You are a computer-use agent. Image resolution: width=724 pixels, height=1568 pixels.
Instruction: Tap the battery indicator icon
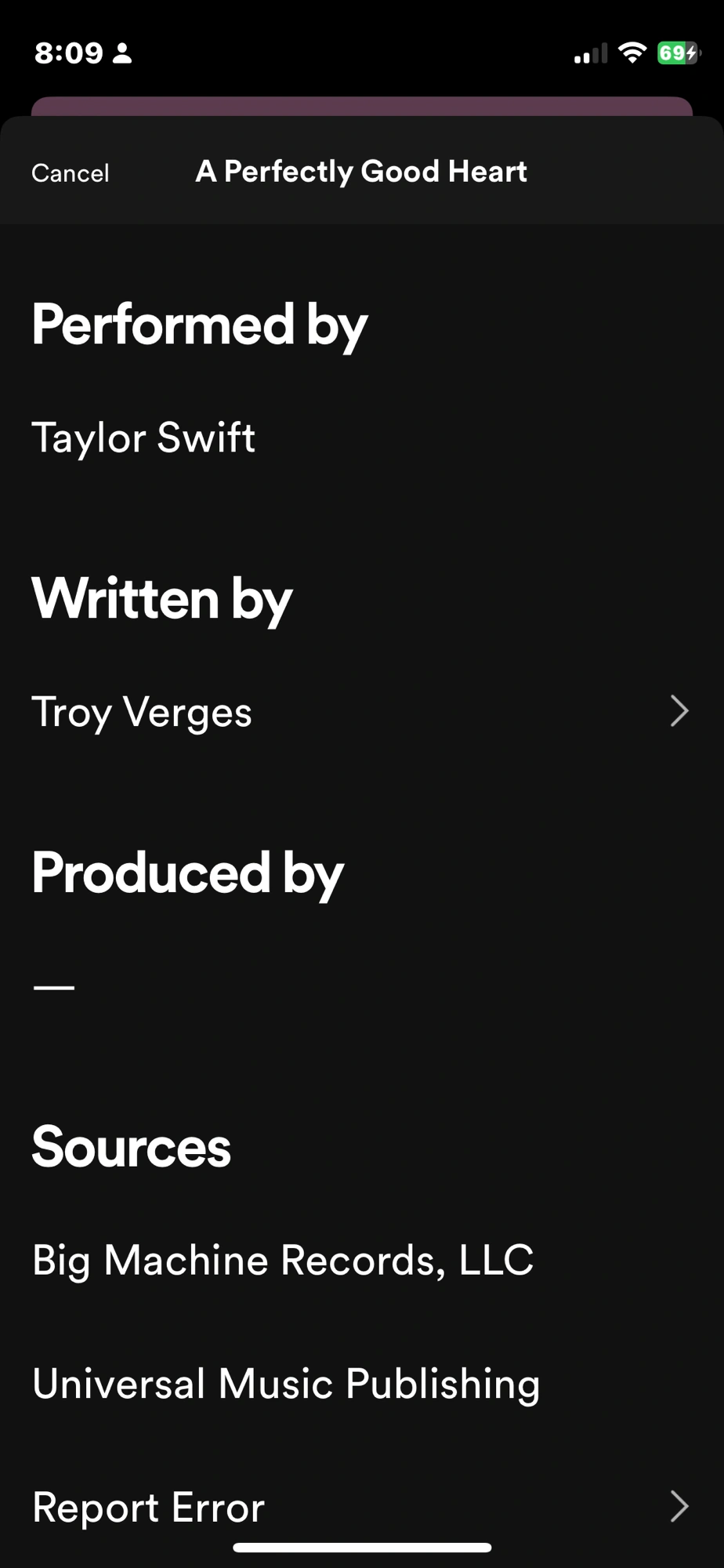tap(677, 53)
